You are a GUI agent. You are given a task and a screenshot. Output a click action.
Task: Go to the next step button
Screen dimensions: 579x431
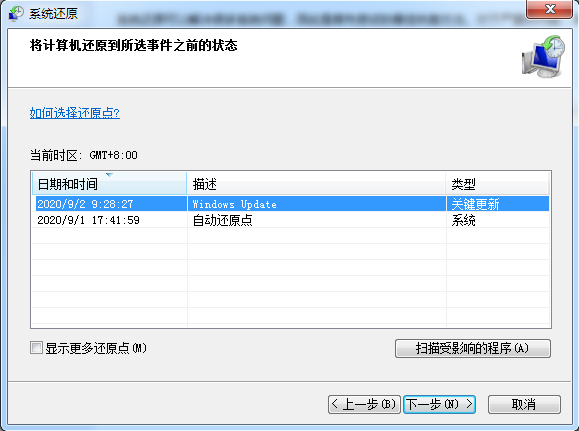(439, 404)
